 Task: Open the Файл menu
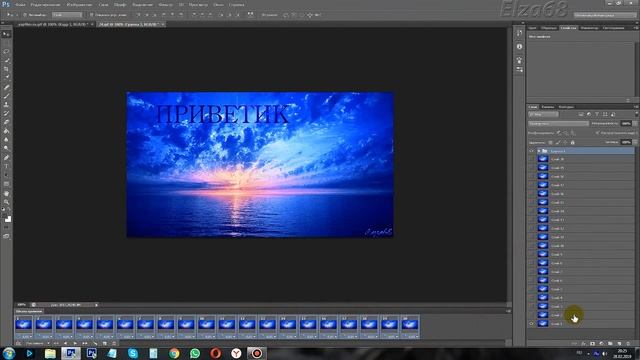click(x=20, y=4)
